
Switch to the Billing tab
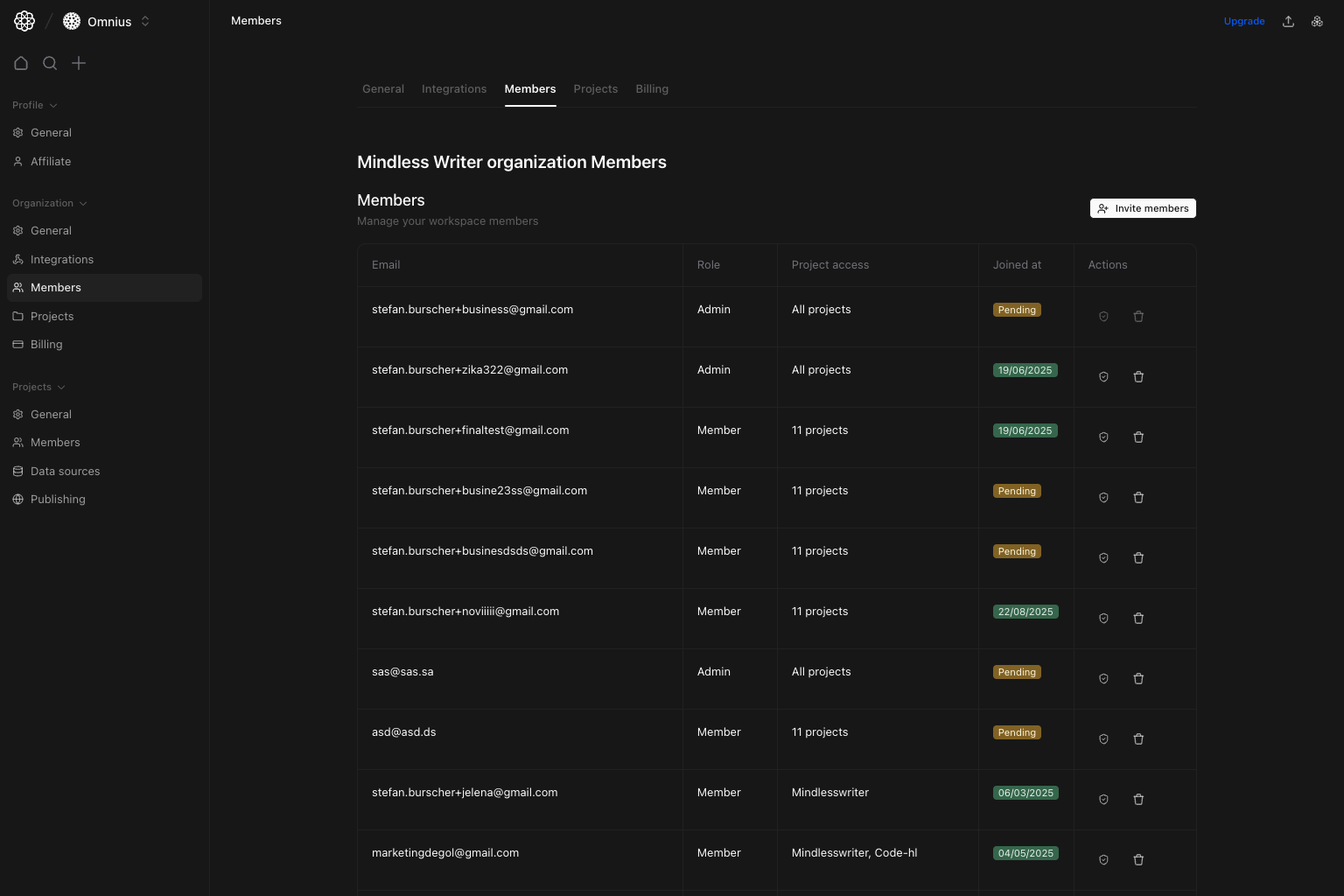click(652, 88)
